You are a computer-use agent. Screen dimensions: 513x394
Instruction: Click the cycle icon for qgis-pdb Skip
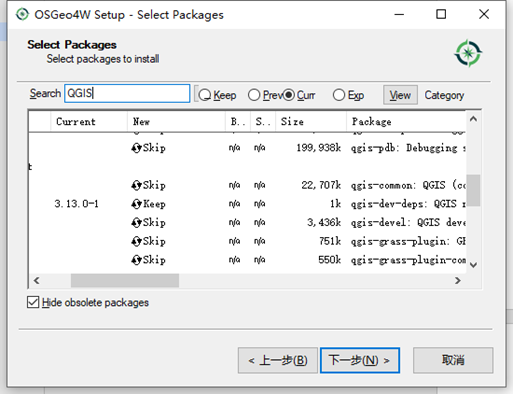tap(136, 148)
